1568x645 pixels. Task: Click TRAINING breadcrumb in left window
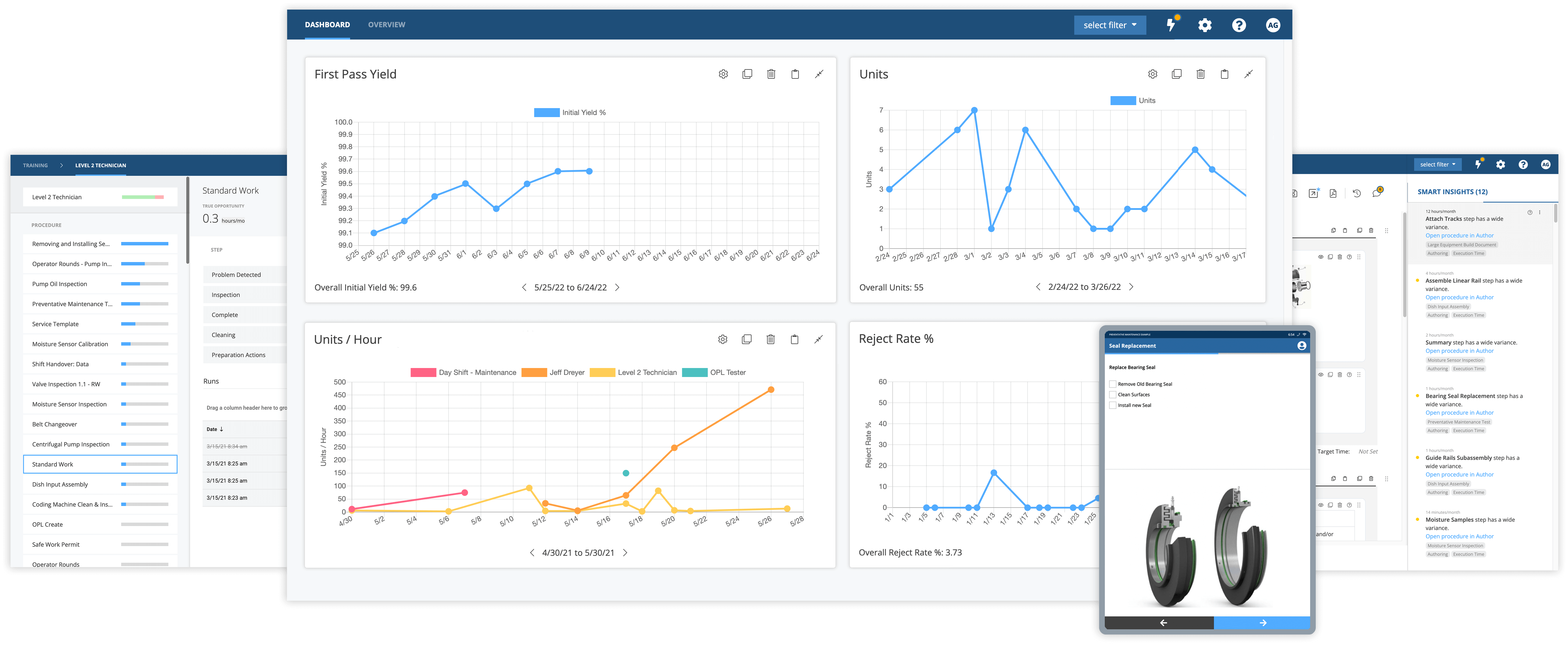[35, 166]
